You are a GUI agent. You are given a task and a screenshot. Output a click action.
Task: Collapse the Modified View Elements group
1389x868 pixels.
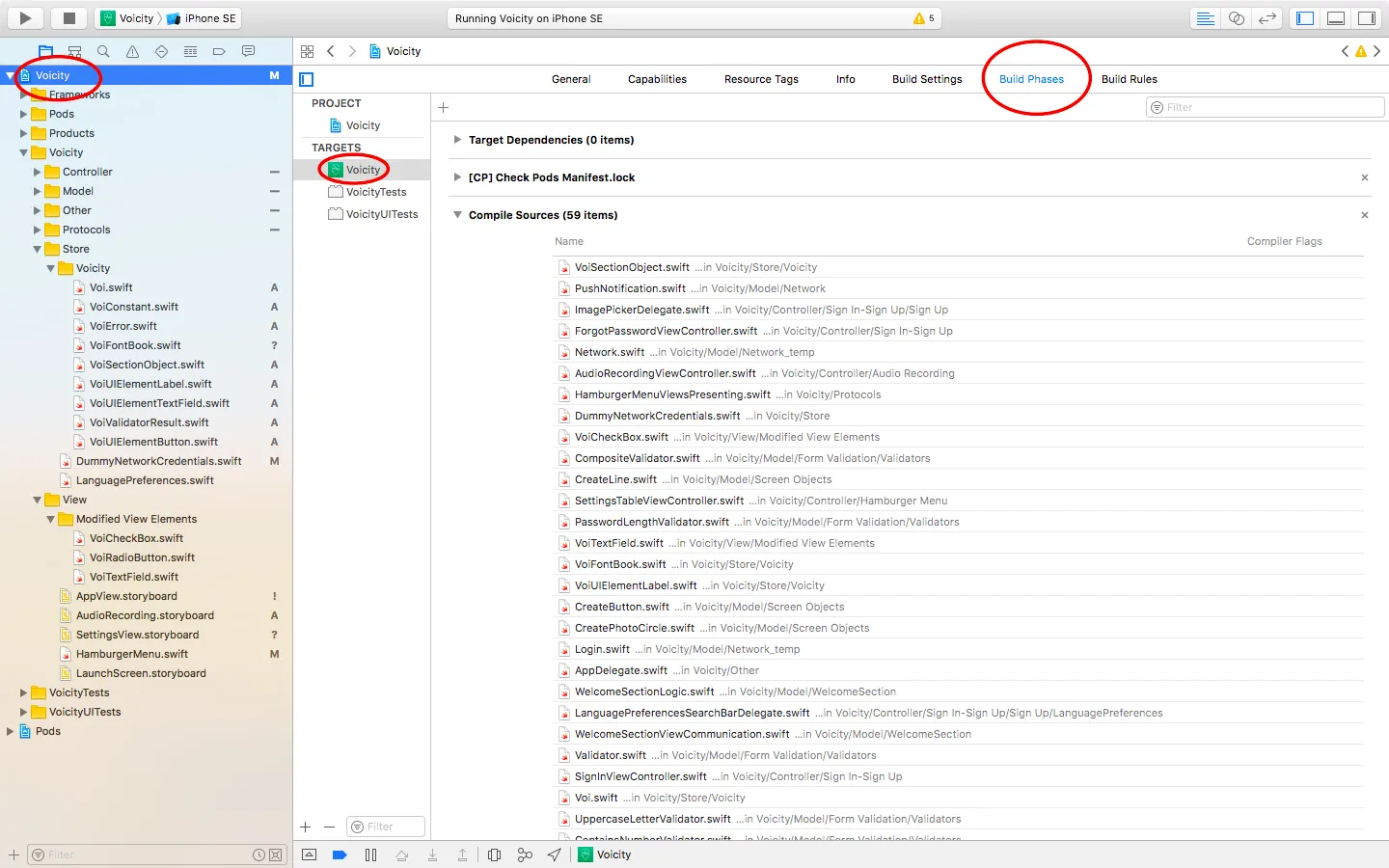[x=50, y=519]
